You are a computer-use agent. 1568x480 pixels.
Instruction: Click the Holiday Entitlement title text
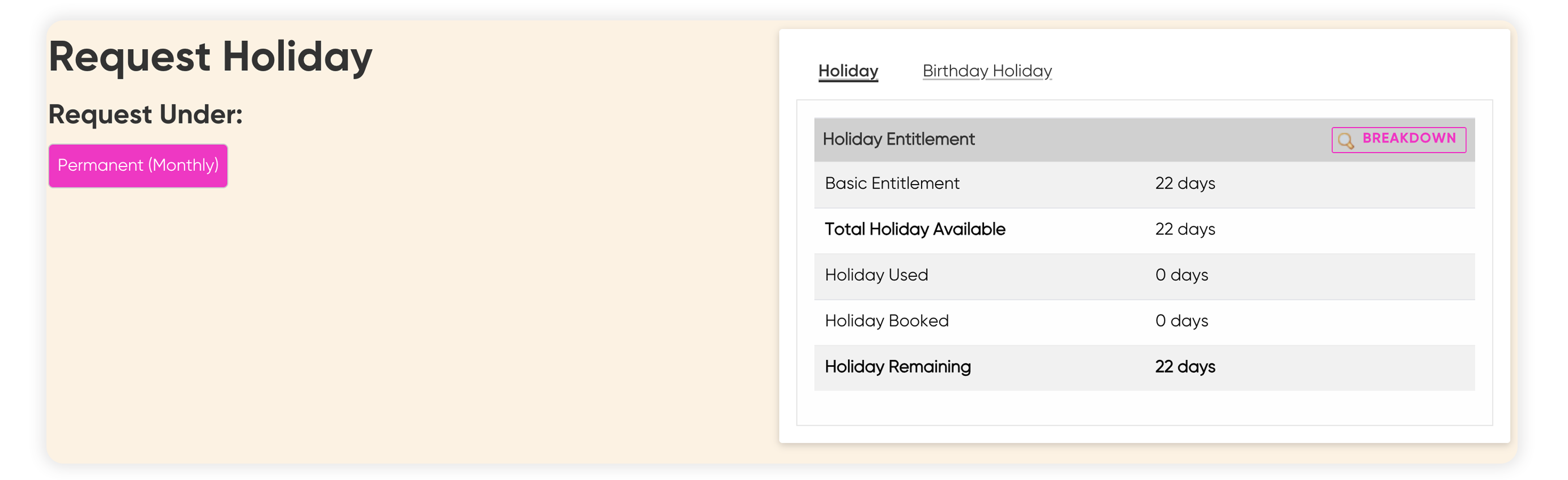[898, 139]
